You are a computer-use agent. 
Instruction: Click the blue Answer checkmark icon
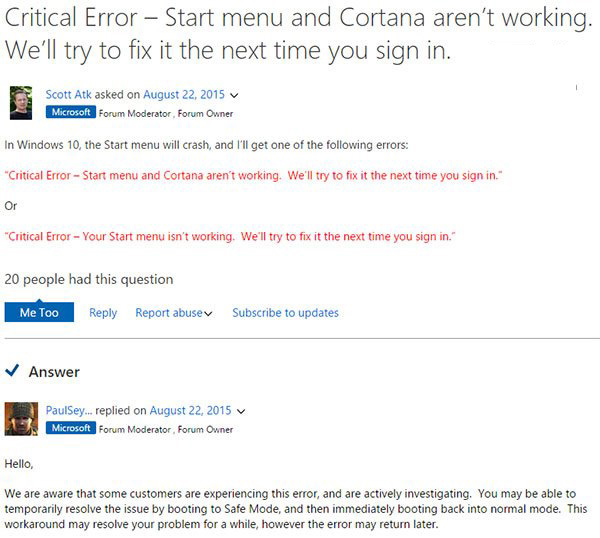click(13, 371)
